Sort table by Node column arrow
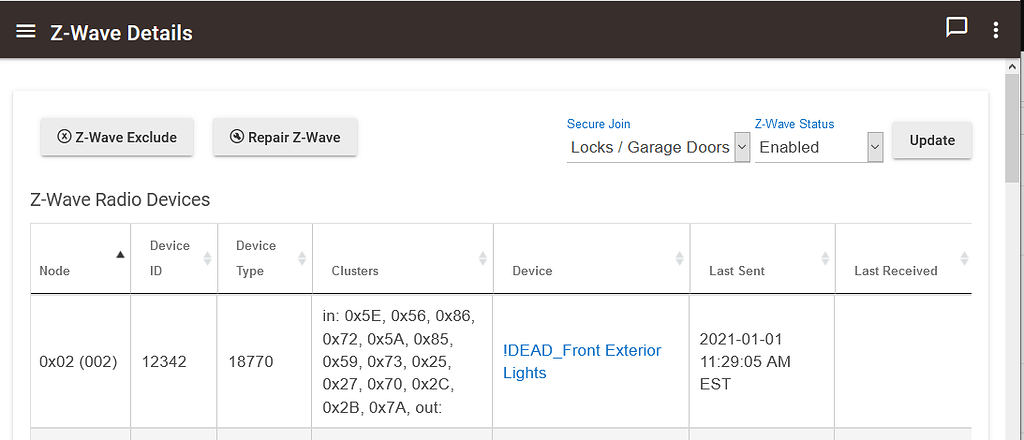Screen dimensions: 1024x440 coord(121,255)
